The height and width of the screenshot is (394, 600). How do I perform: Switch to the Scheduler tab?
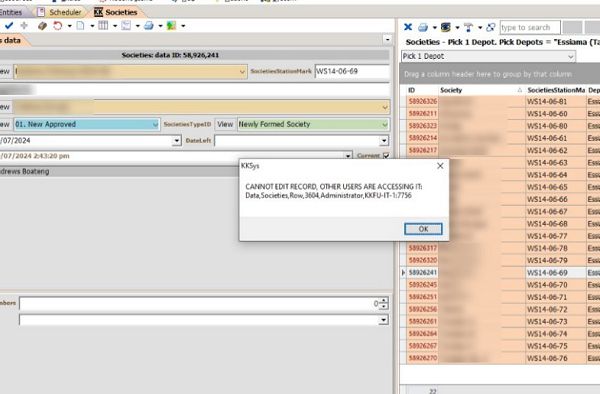(60, 12)
